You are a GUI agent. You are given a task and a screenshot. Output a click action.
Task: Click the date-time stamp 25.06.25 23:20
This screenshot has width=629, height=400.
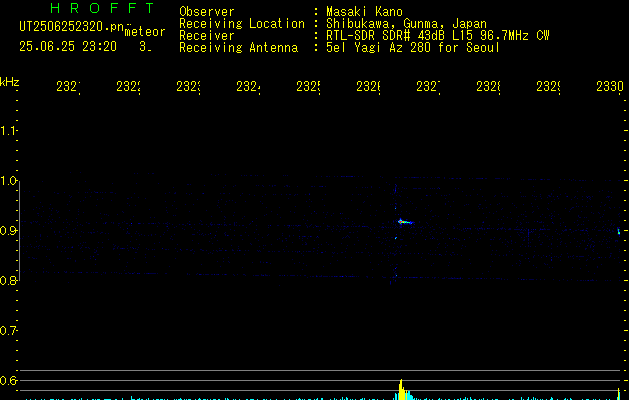click(x=68, y=47)
